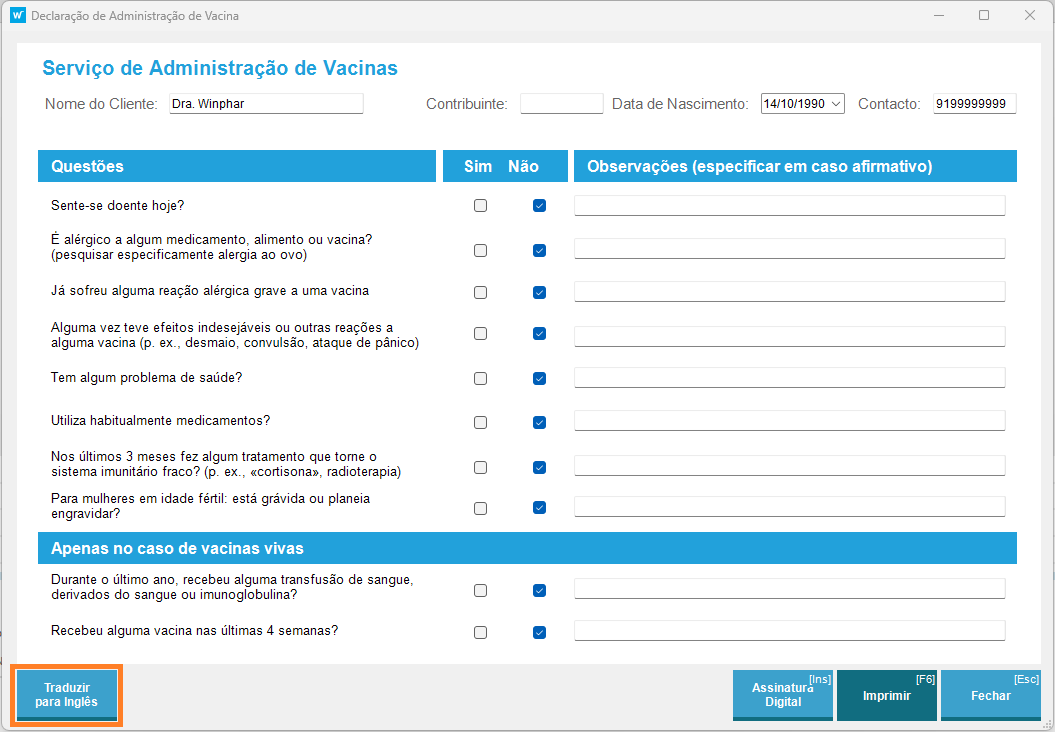
Task: Uncheck Não for pregnancy question
Action: [x=539, y=508]
